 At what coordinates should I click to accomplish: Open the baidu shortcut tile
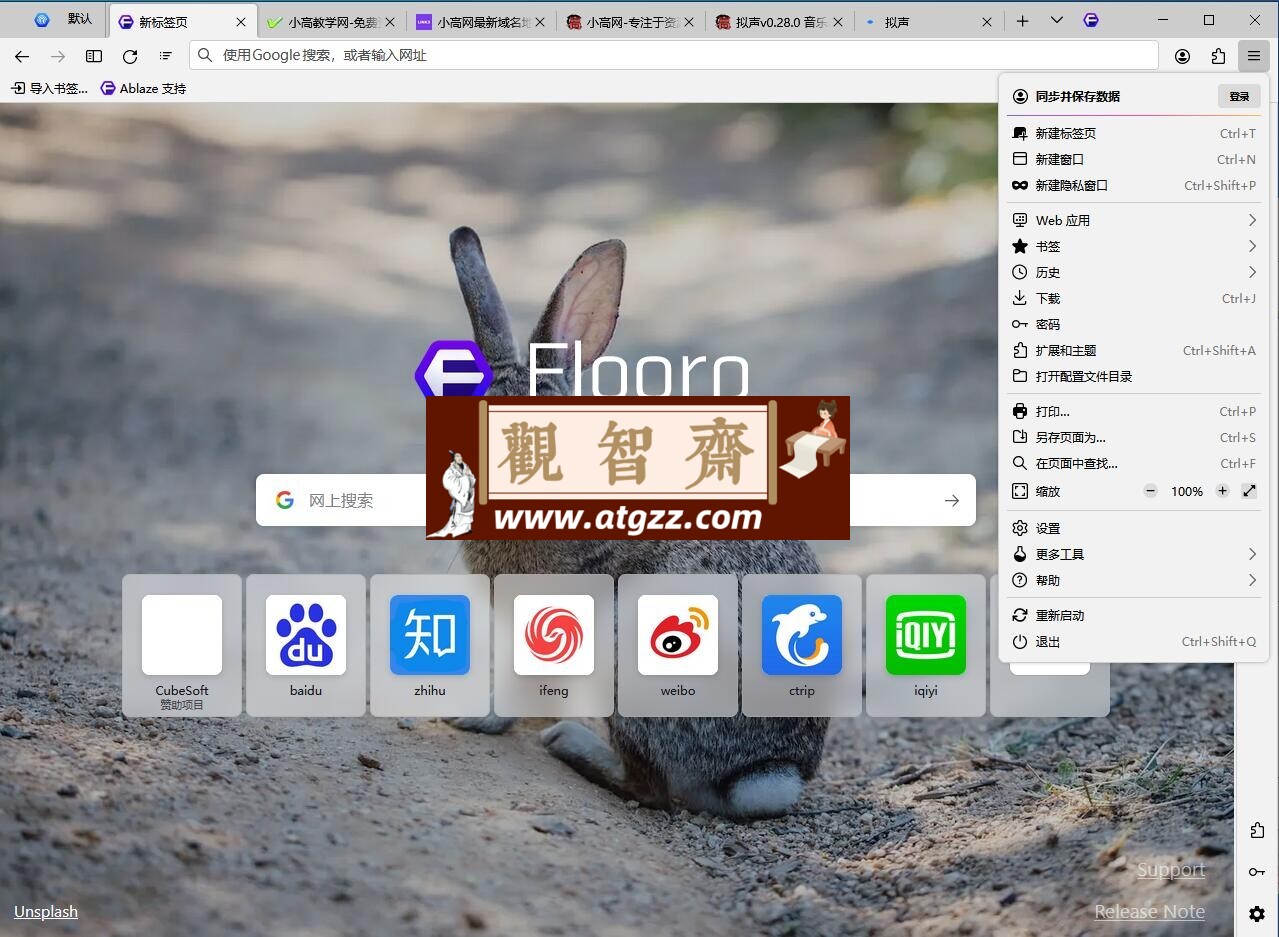point(306,645)
